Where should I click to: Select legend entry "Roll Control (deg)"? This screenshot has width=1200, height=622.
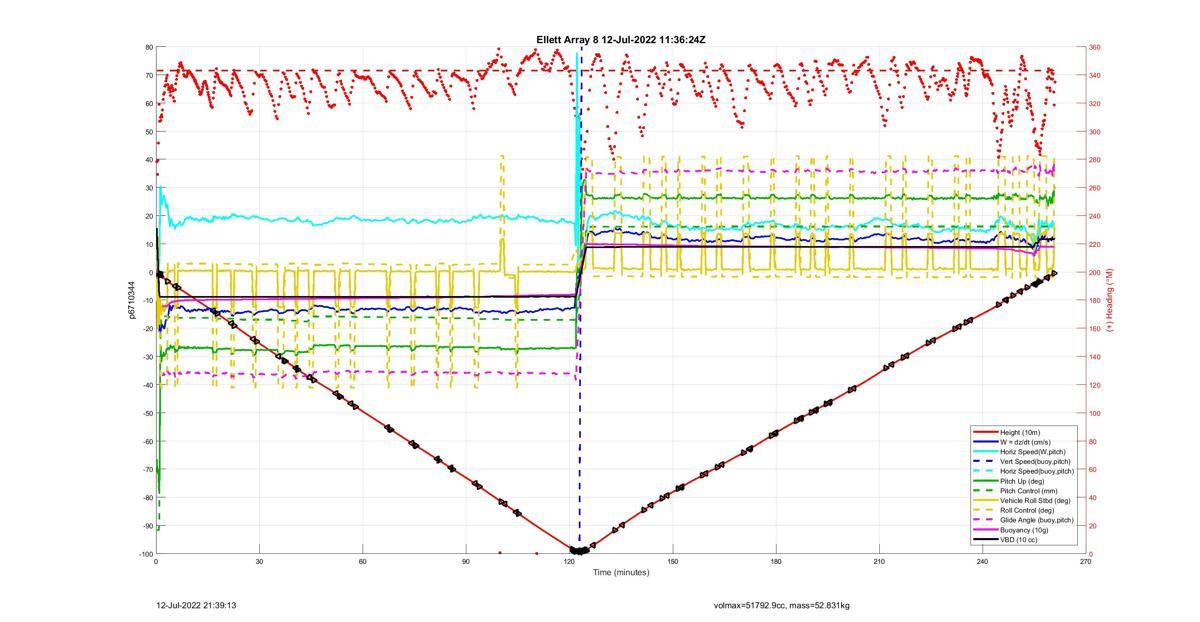[x=1027, y=510]
